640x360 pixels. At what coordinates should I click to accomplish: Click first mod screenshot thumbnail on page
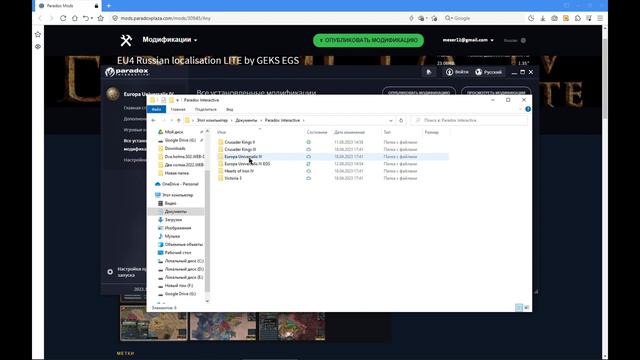(154, 324)
